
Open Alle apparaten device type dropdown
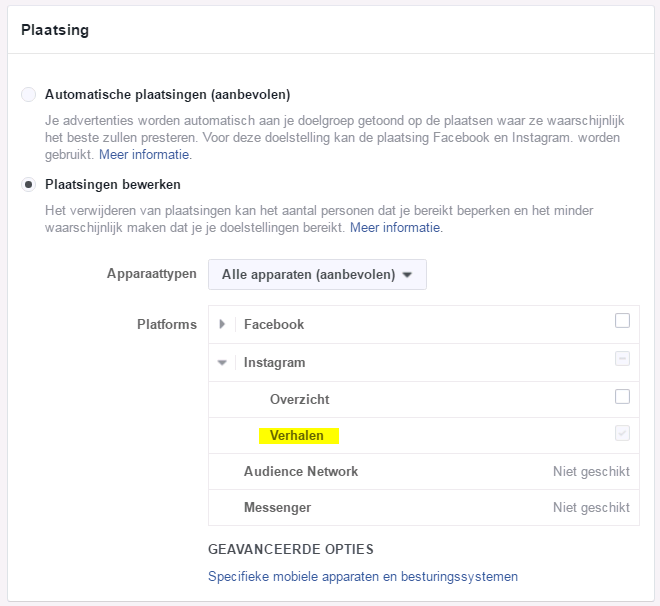317,274
